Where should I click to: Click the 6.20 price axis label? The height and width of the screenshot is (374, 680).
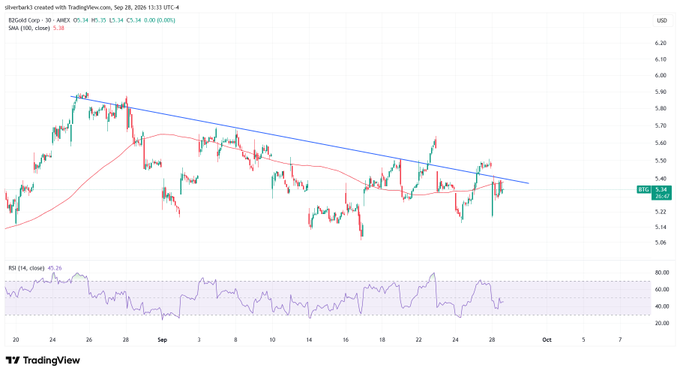(660, 43)
